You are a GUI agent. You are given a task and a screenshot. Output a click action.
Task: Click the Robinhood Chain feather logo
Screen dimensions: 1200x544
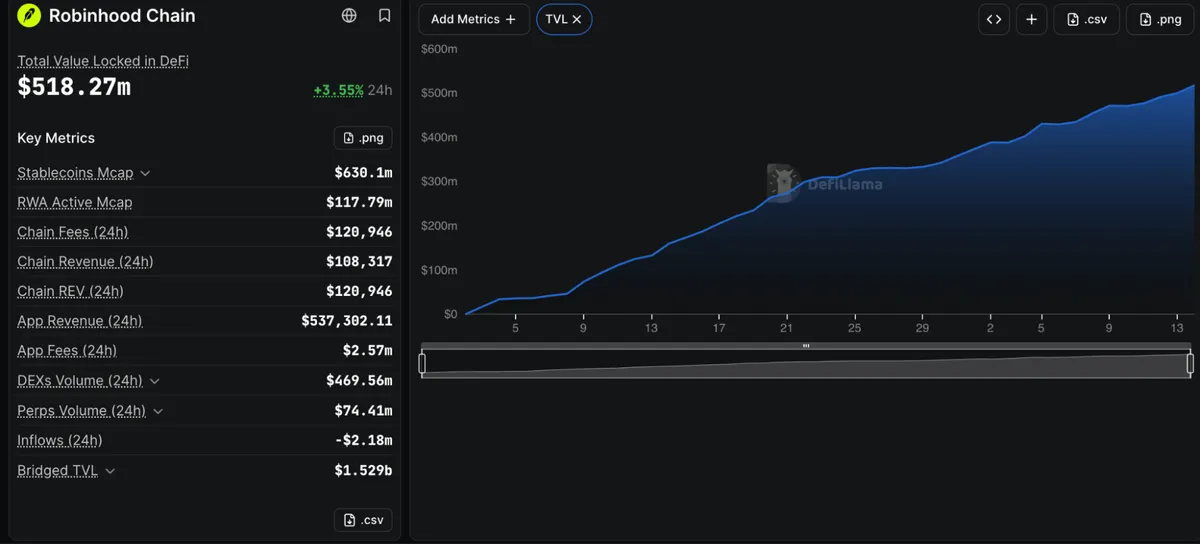point(30,16)
